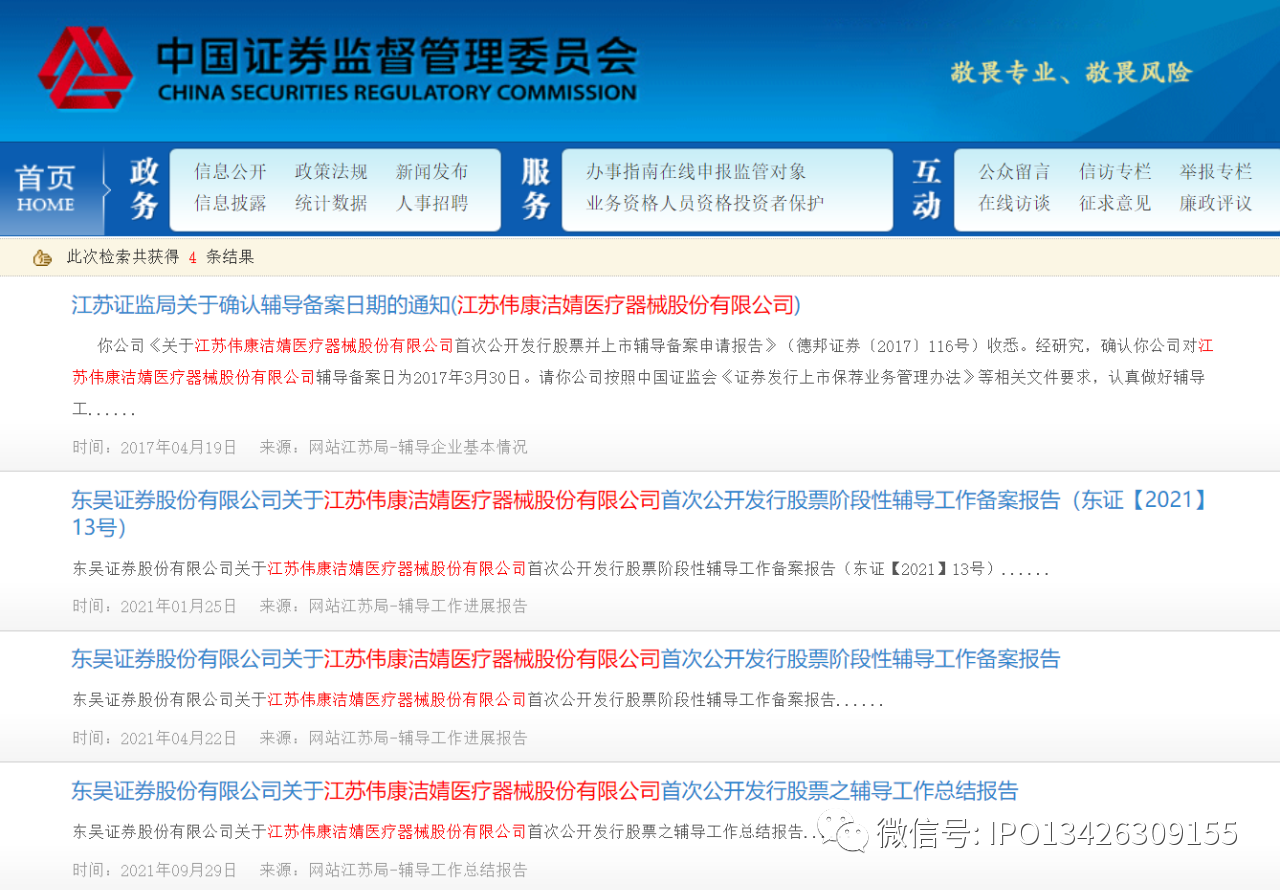Click the CSRC red triangular logo

[85, 67]
